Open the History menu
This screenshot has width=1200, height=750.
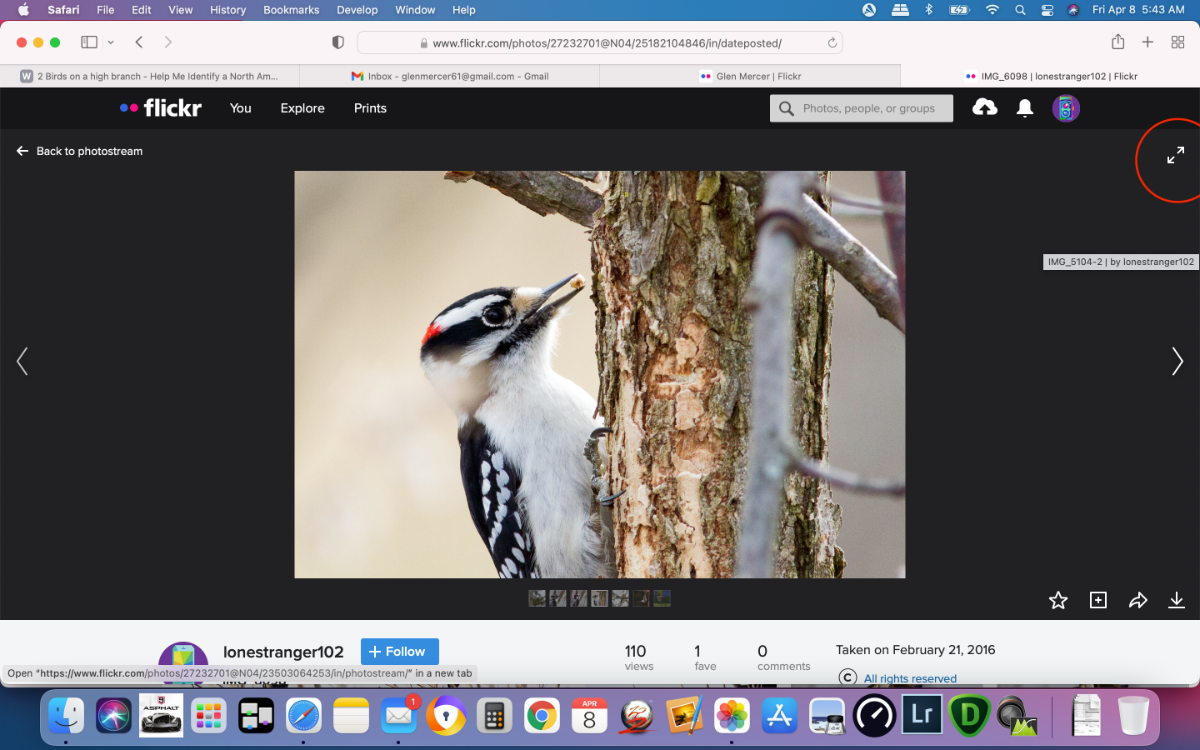tap(228, 10)
